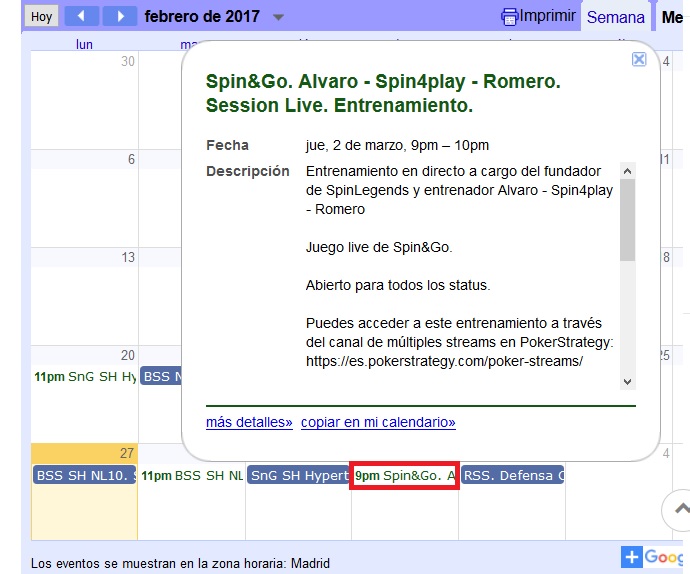Select day 30 in the calendar

pos(128,61)
